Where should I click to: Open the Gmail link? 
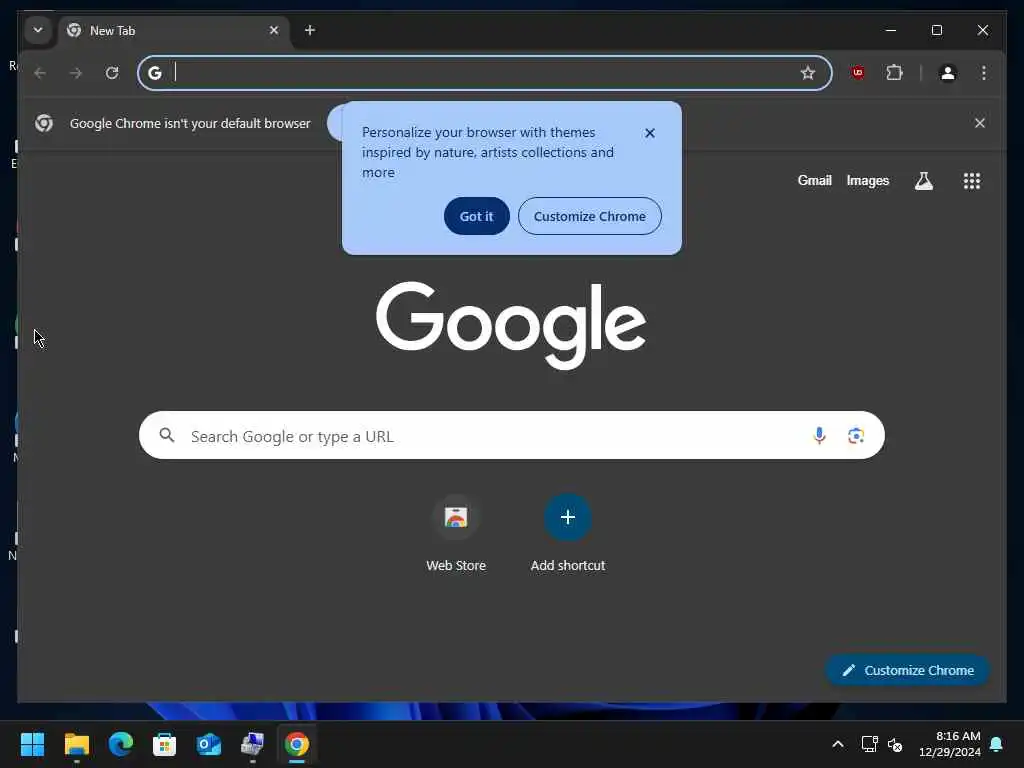(x=814, y=180)
